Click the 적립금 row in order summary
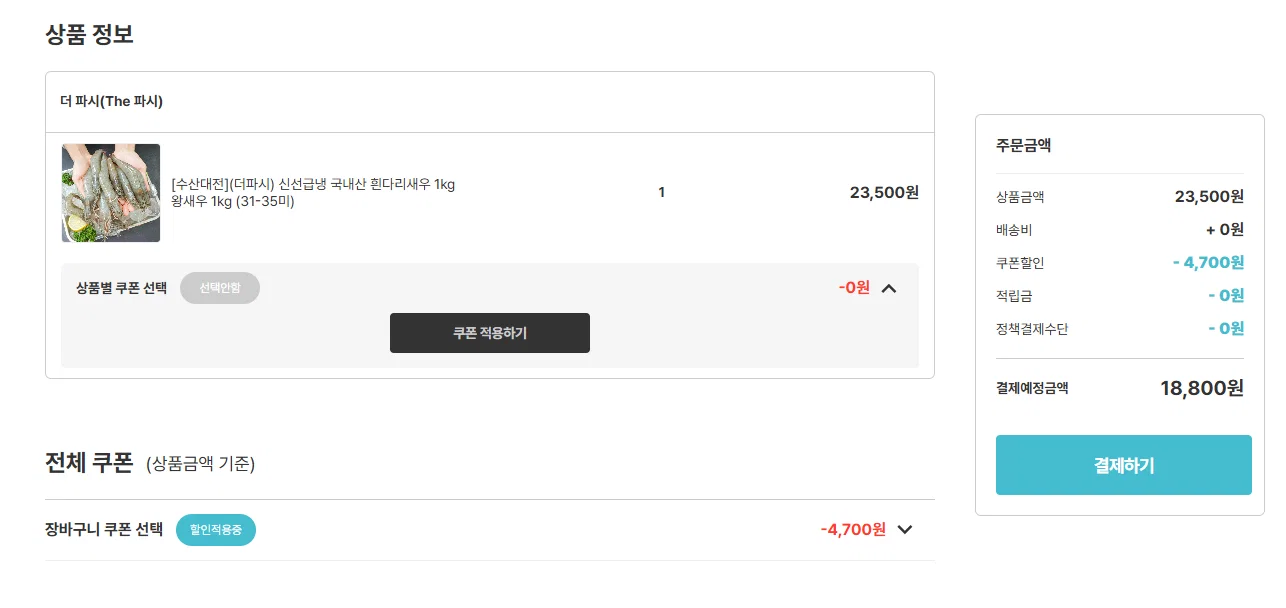This screenshot has height=608, width=1286. click(x=1120, y=296)
